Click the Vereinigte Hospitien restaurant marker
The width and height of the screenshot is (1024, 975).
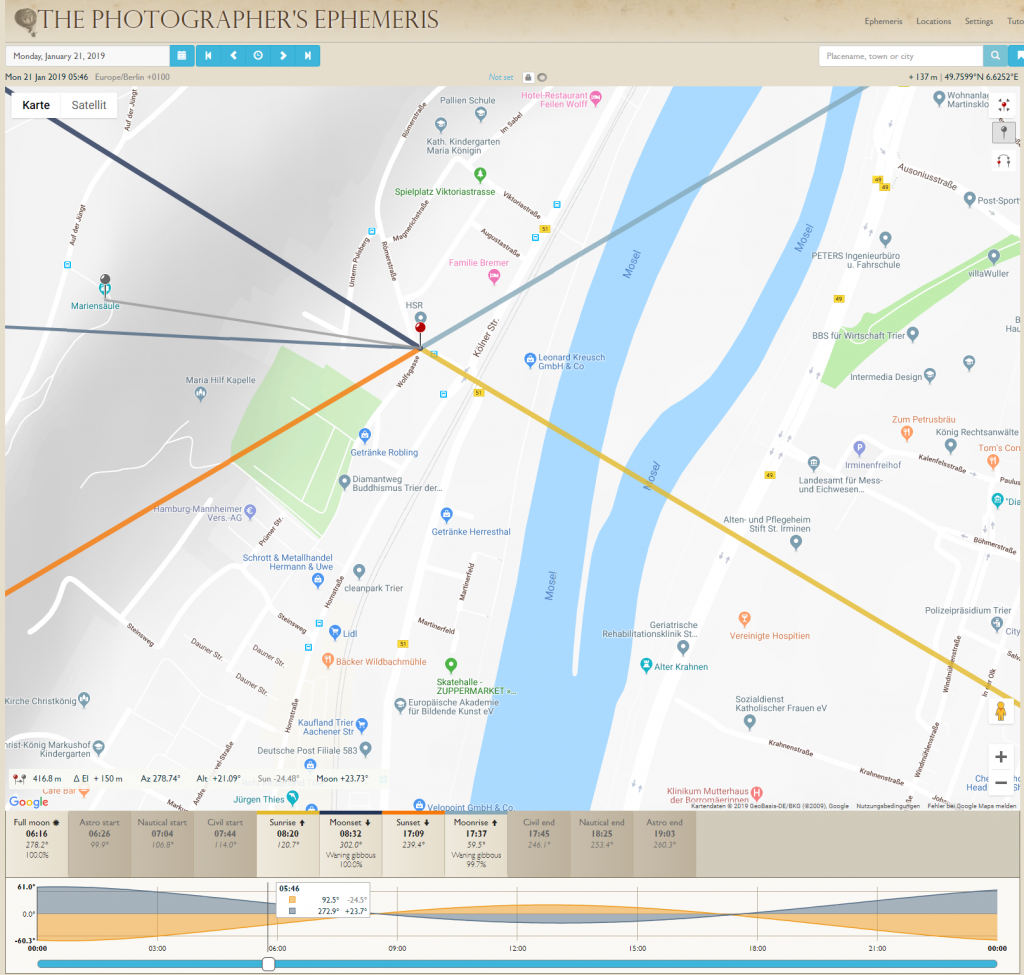(744, 618)
